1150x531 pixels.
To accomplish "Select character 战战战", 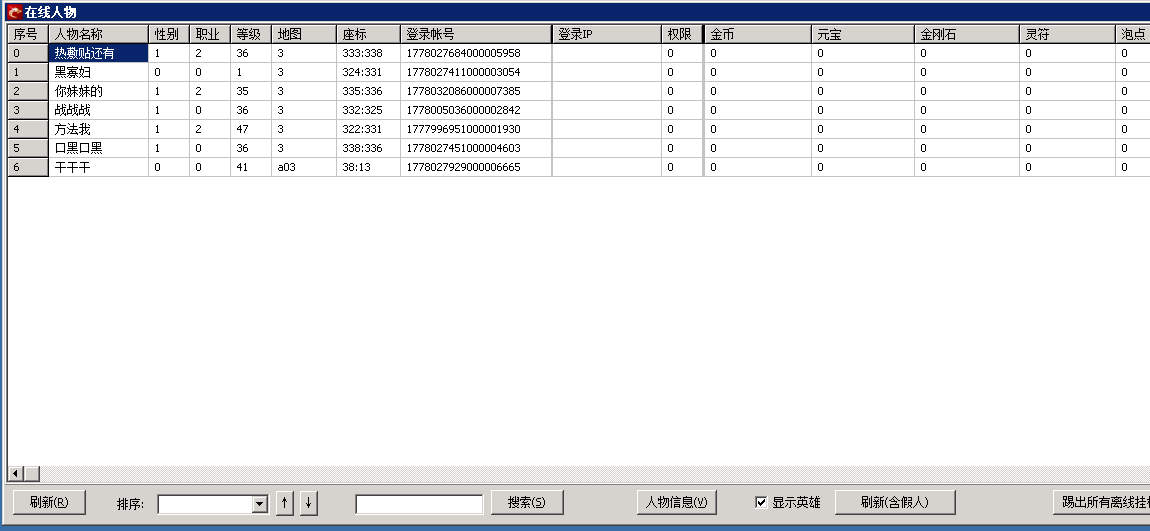I will [x=98, y=110].
